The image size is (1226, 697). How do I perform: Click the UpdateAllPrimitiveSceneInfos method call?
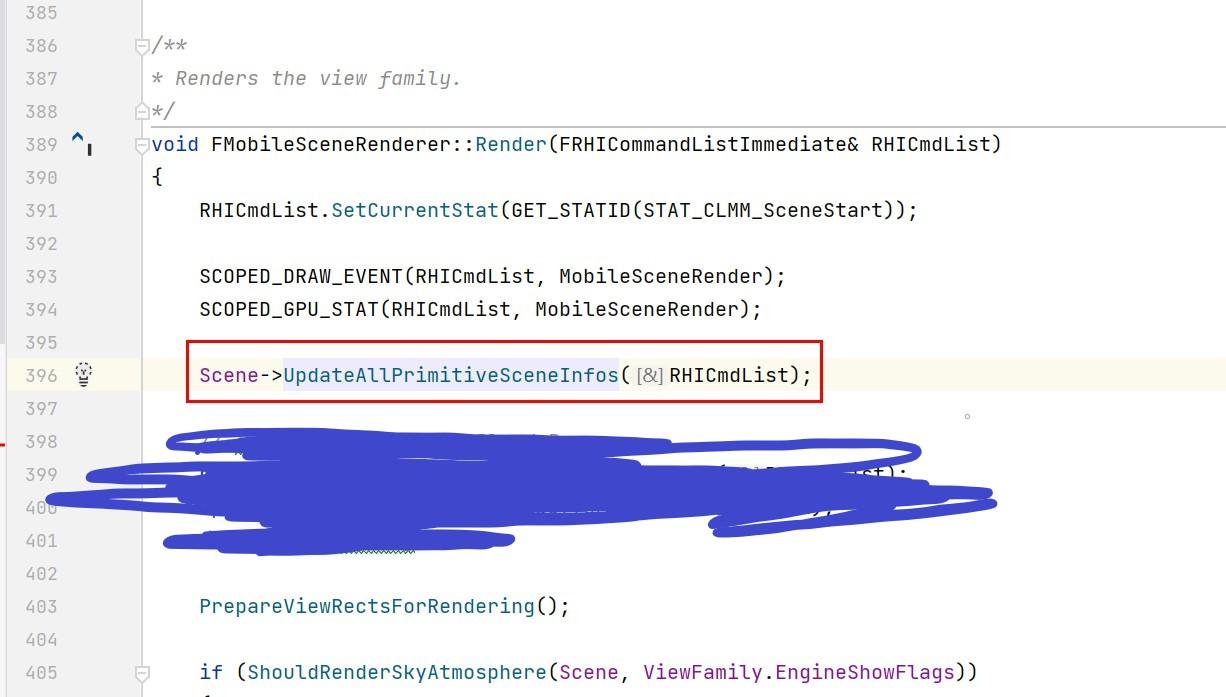[x=451, y=375]
